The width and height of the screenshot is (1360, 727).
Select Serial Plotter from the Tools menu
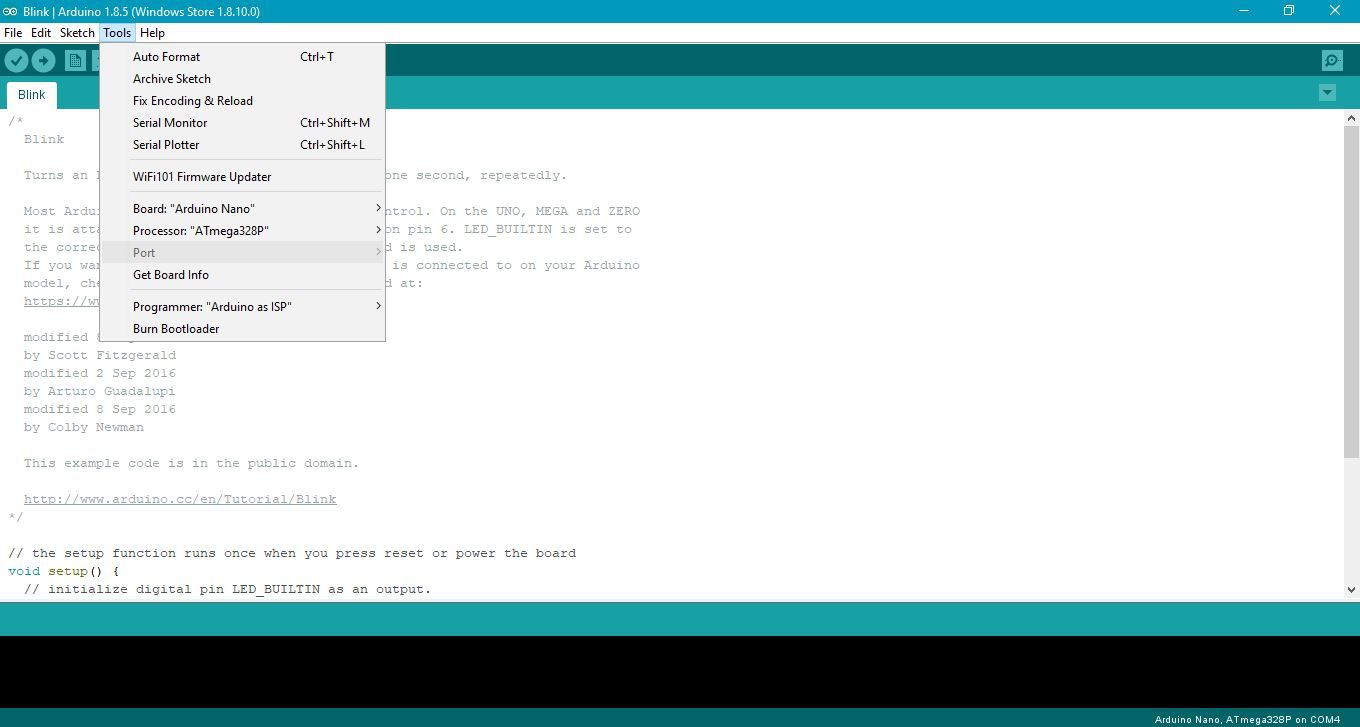(x=166, y=144)
